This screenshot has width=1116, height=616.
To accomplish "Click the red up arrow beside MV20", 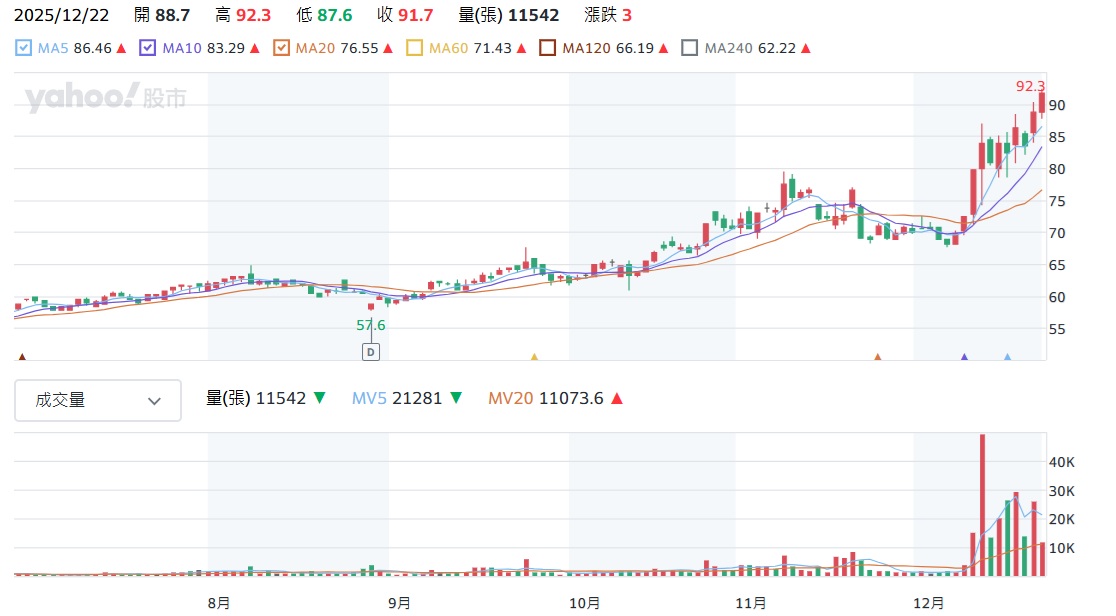I will pyautogui.click(x=616, y=398).
